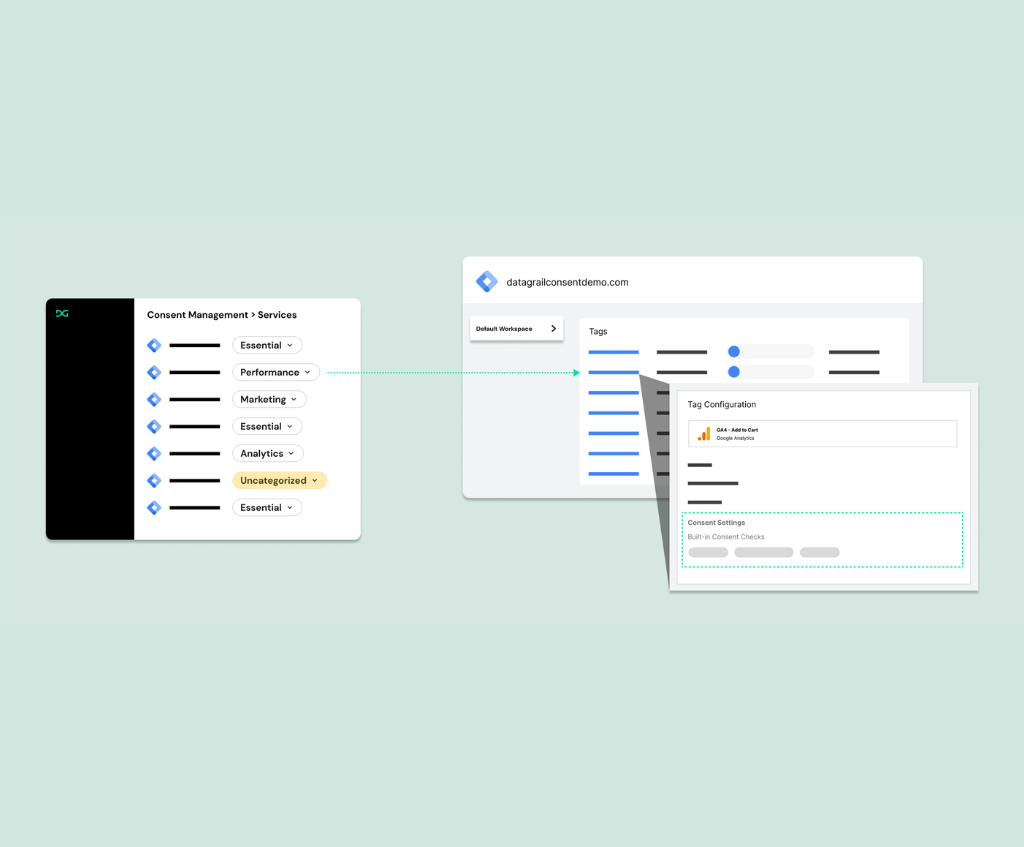Viewport: 1024px width, 847px height.
Task: Click the Tag Manager icon beside the last Essential row
Action: point(154,507)
